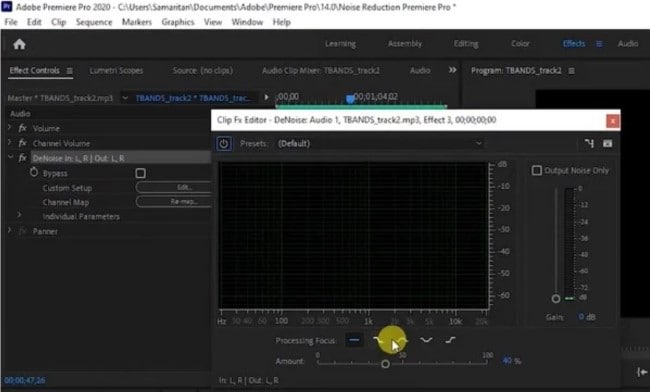Switch to the Audio workspace
Image resolution: width=650 pixels, height=392 pixels.
[x=628, y=44]
